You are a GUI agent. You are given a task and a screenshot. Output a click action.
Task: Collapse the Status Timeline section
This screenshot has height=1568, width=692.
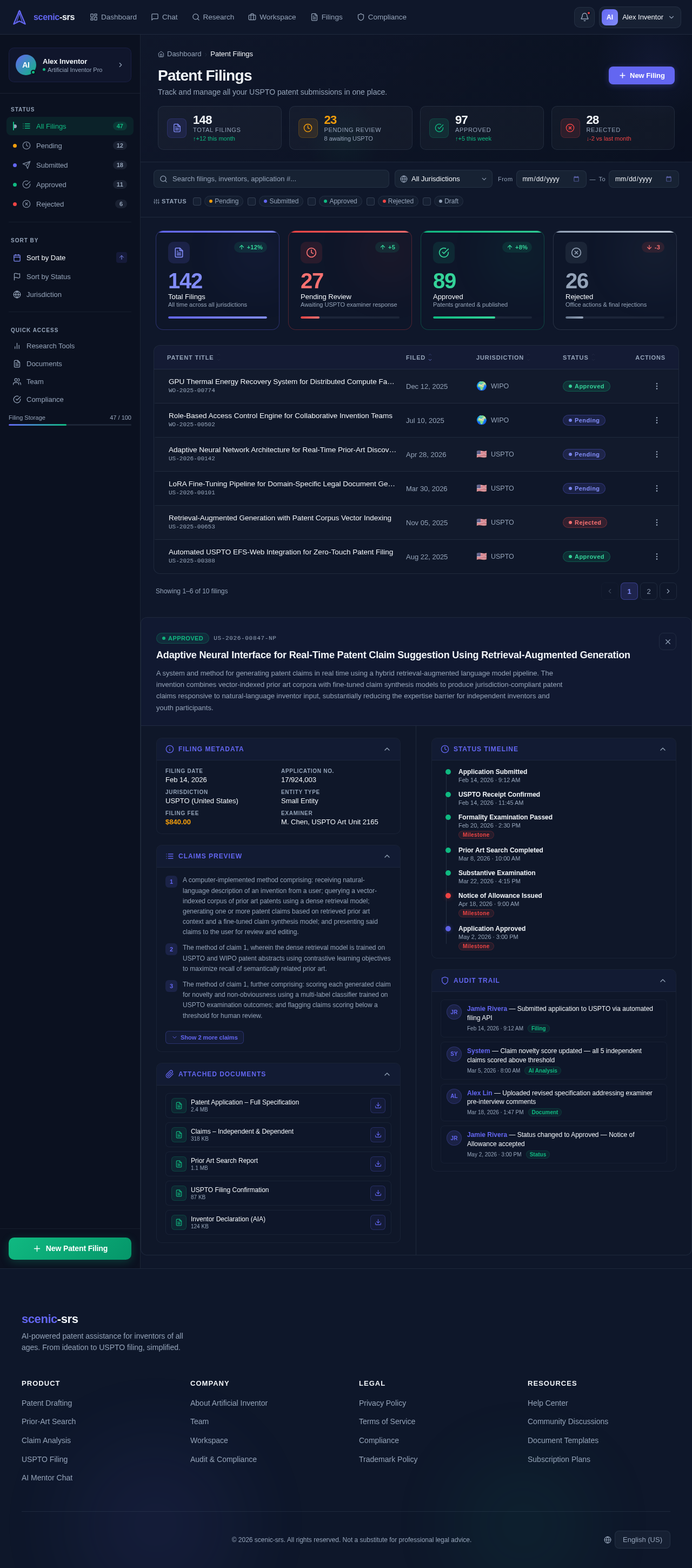(x=663, y=749)
